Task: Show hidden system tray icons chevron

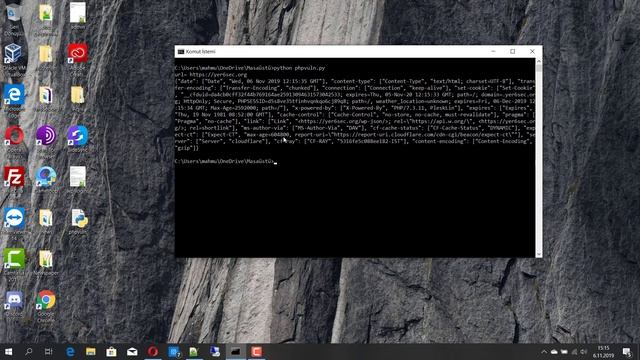Action: tap(544, 351)
